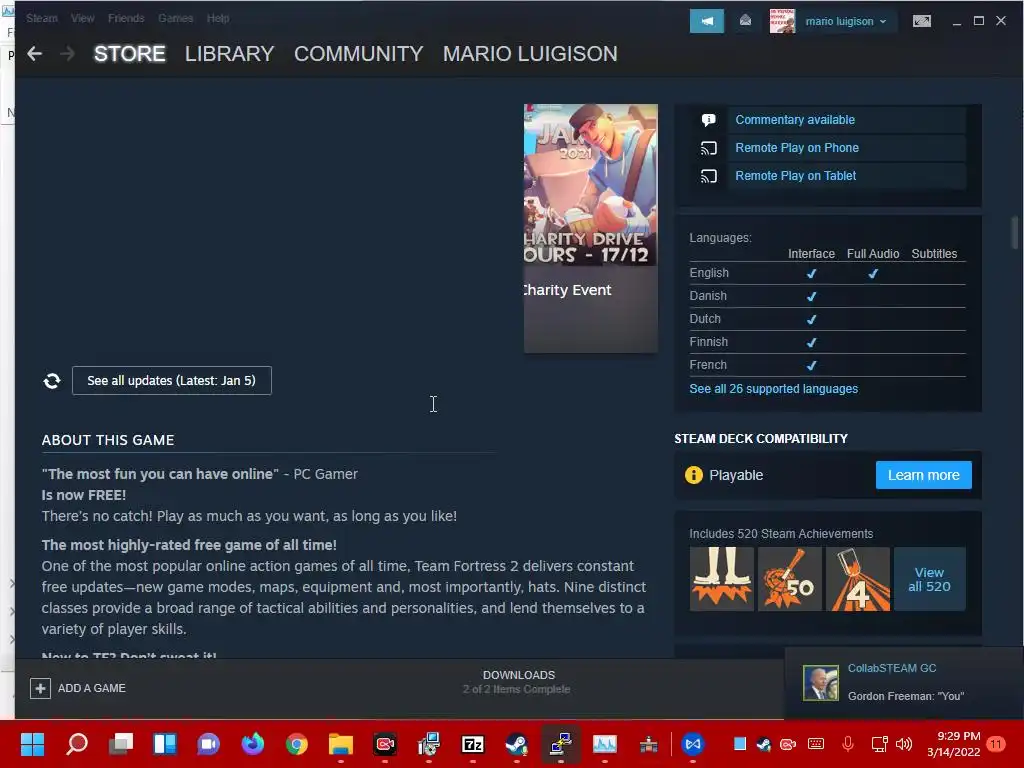The width and height of the screenshot is (1024, 768).
Task: Open Windows taskbar search
Action: coord(77,744)
